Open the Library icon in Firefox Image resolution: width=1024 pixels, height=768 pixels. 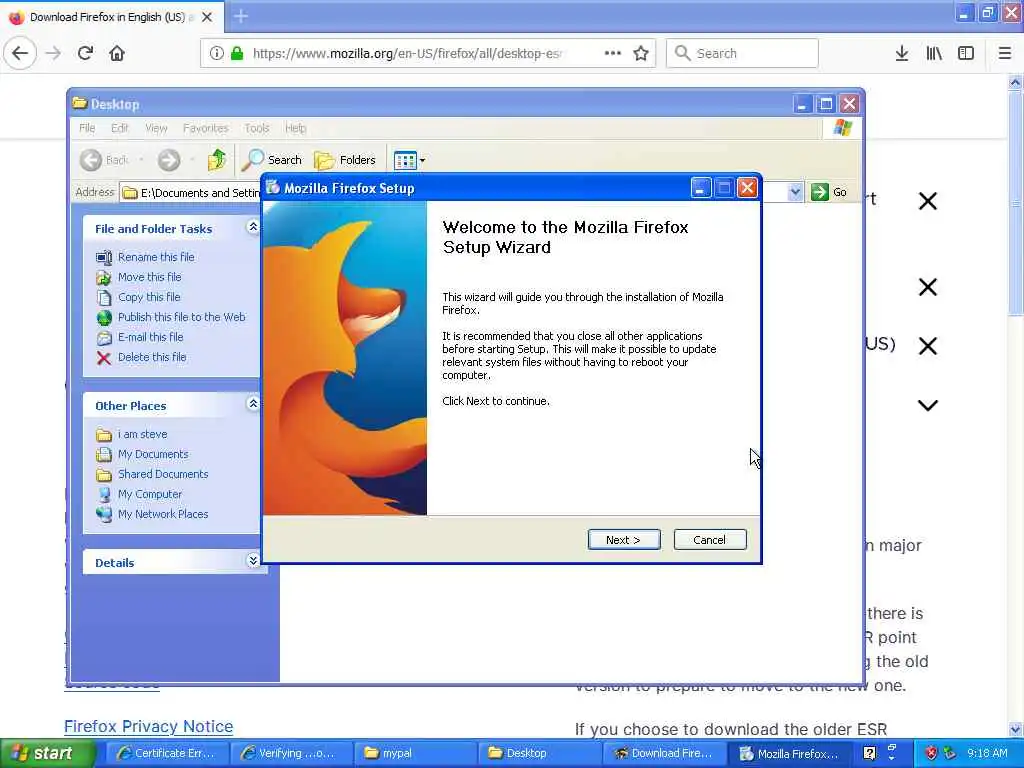pos(934,53)
